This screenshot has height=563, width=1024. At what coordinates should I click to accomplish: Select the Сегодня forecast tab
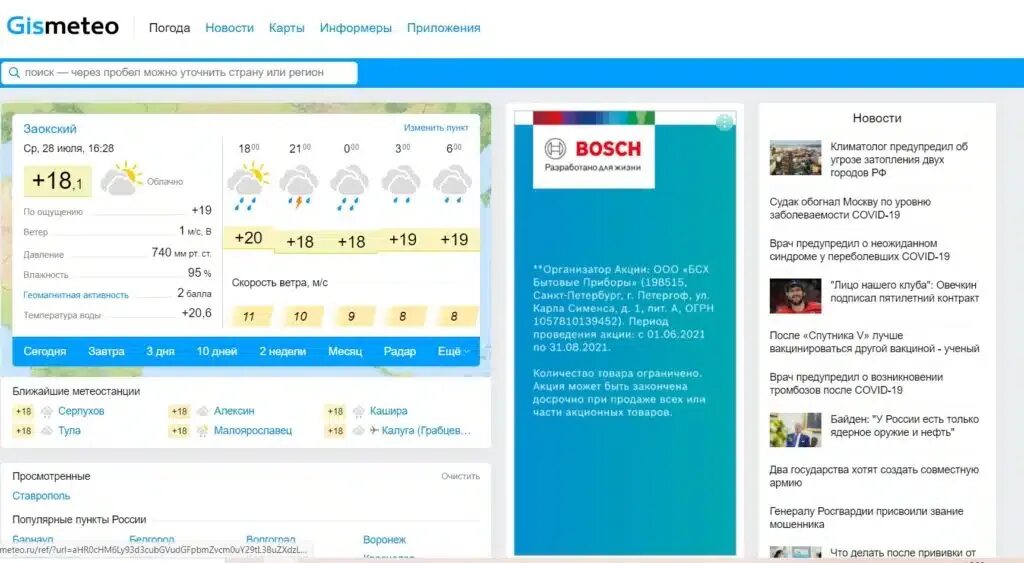coord(45,351)
